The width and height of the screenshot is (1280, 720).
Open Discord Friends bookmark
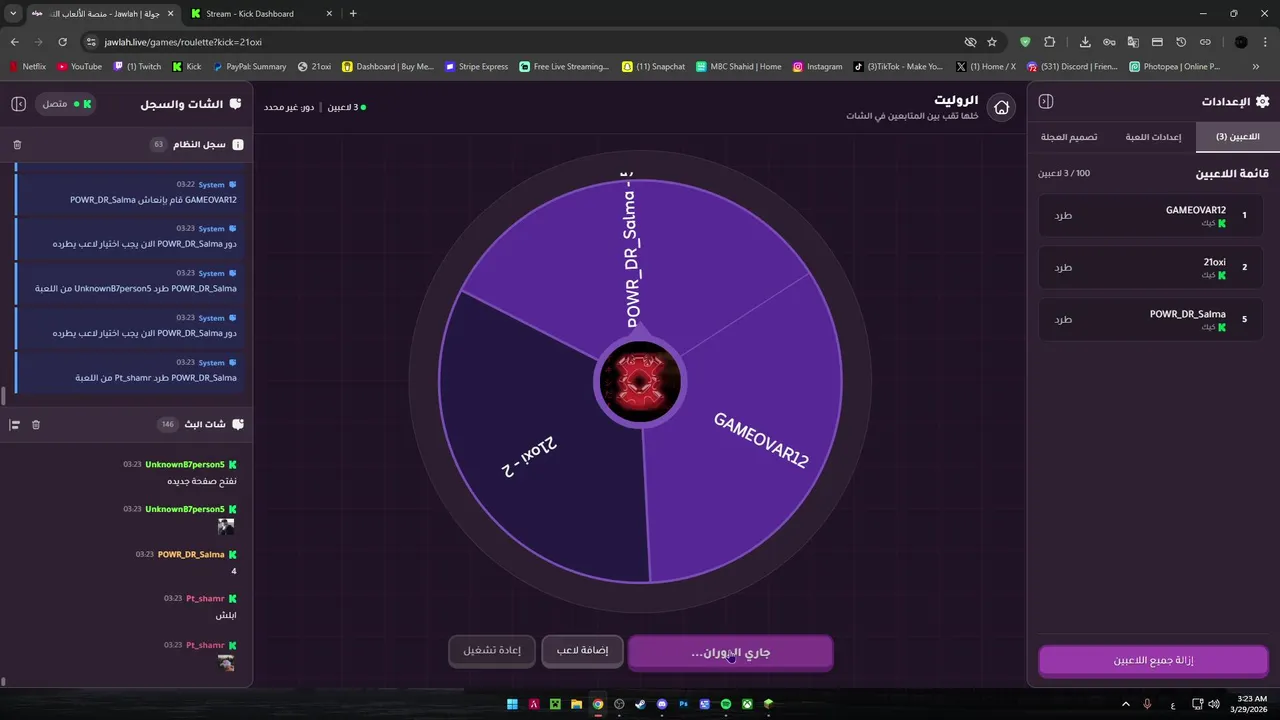click(x=1072, y=66)
